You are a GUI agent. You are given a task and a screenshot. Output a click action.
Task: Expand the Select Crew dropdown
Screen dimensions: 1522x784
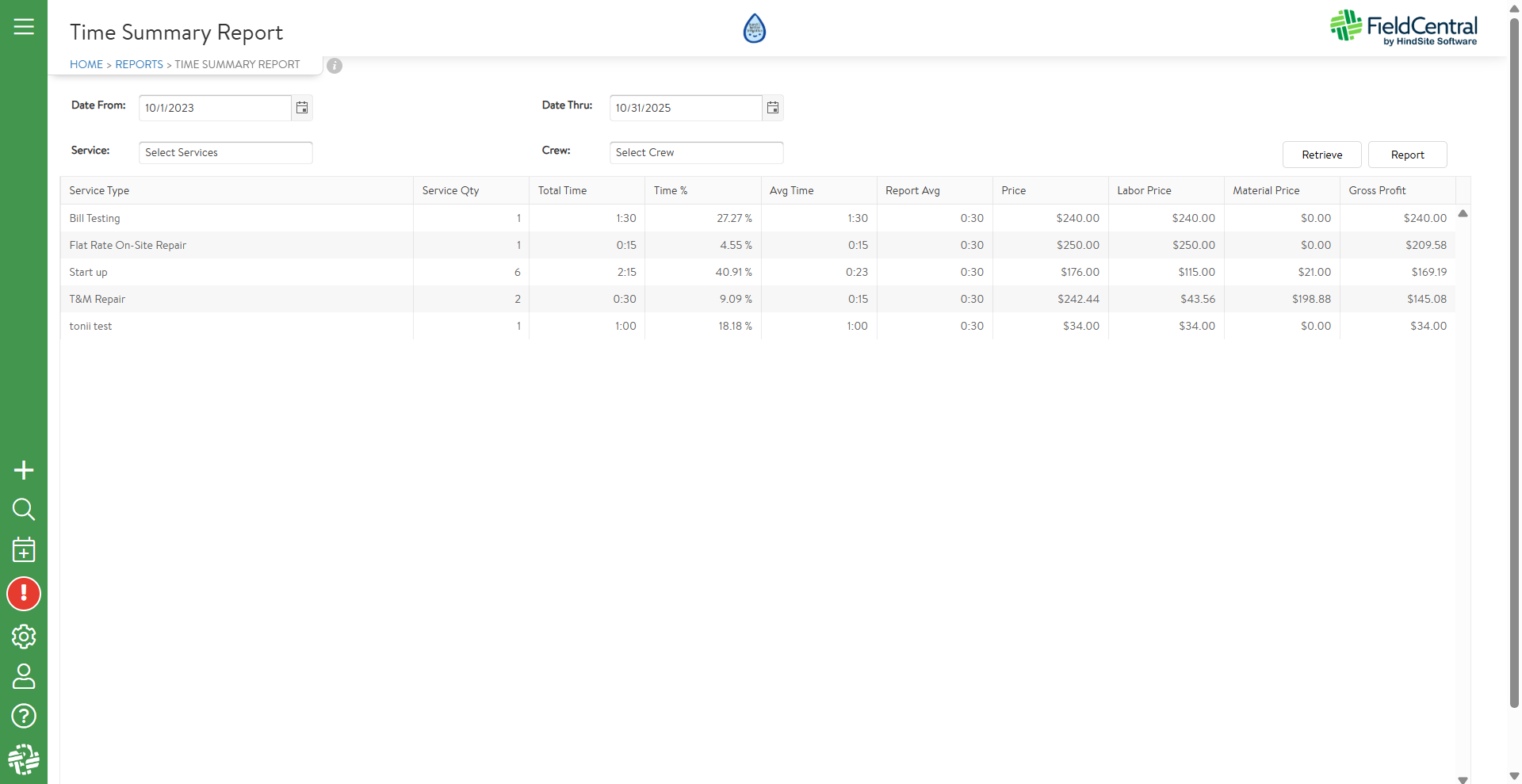point(696,152)
